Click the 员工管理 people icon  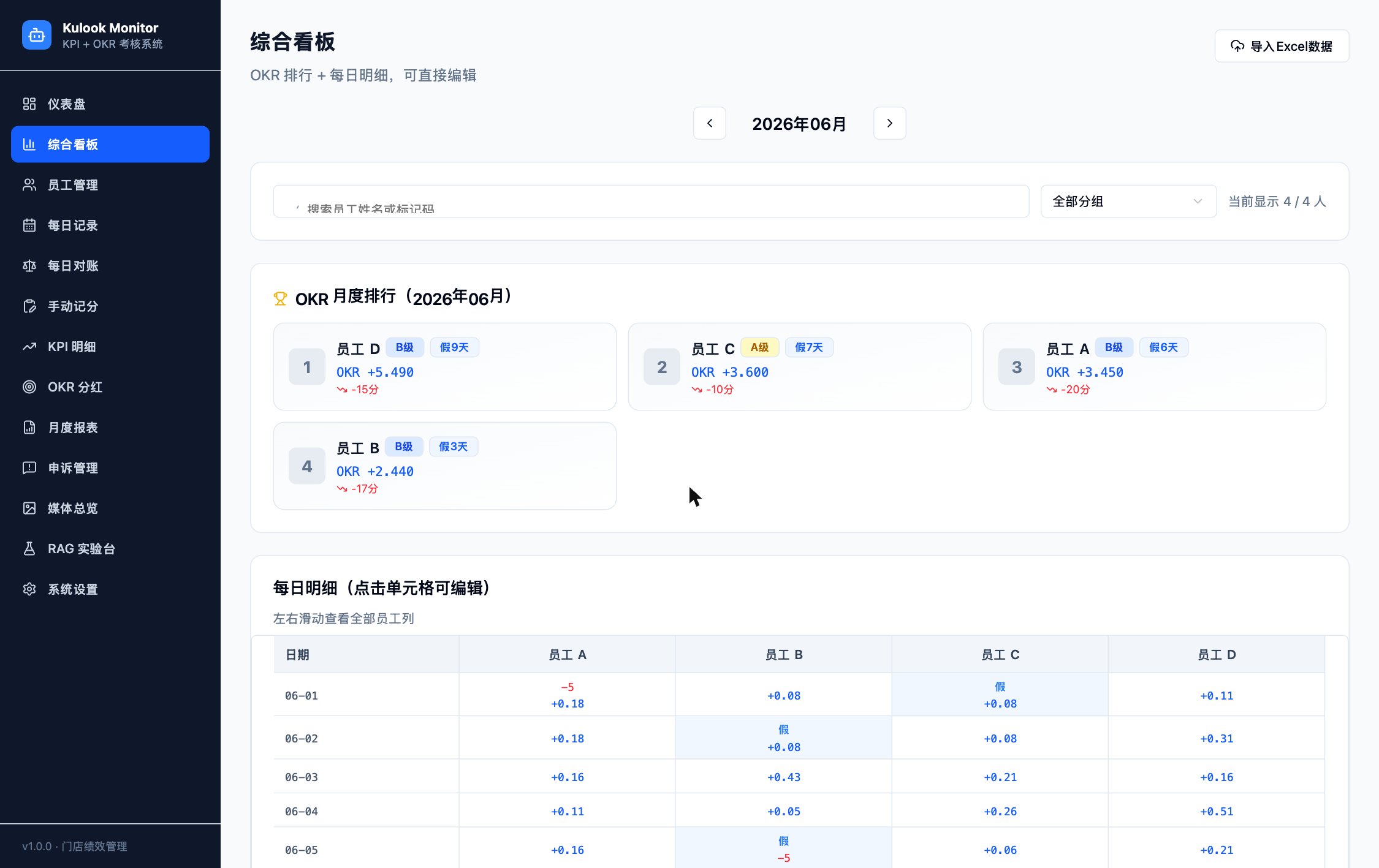click(x=29, y=184)
